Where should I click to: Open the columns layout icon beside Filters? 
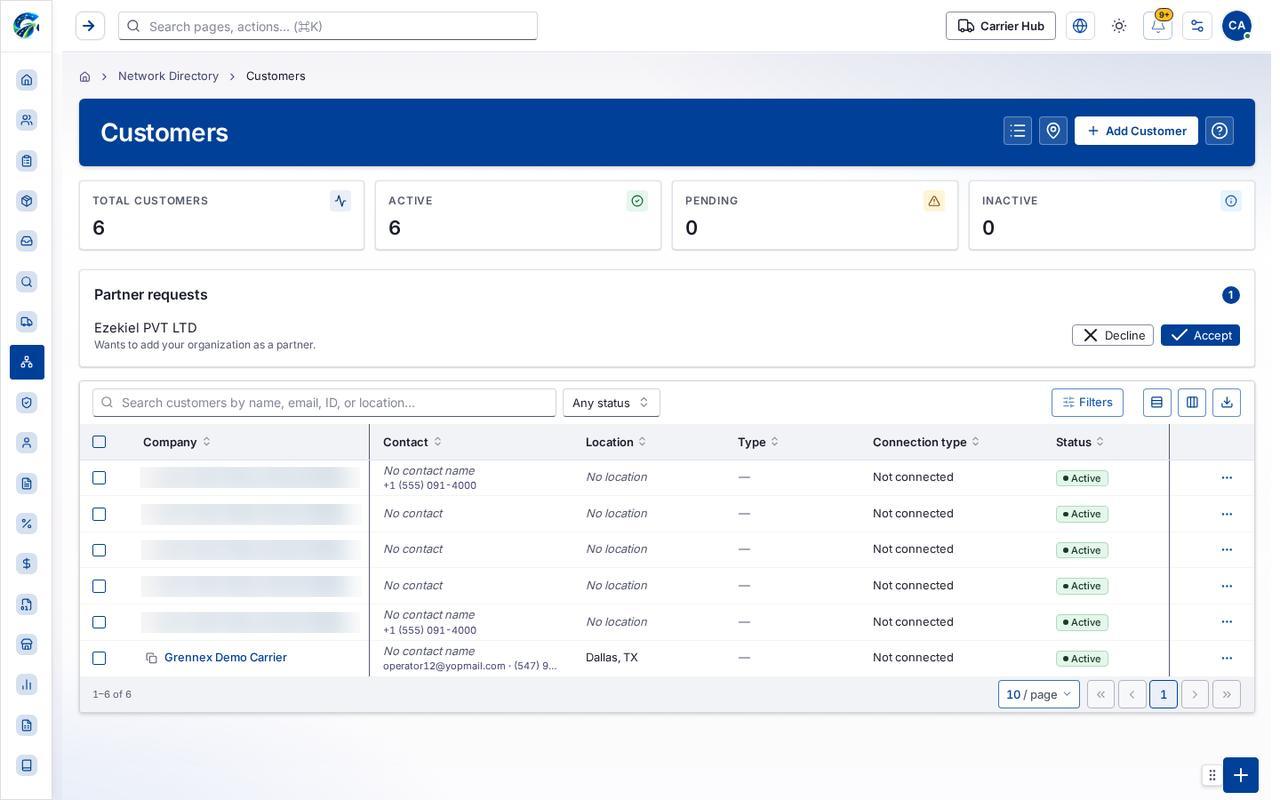pos(1192,403)
